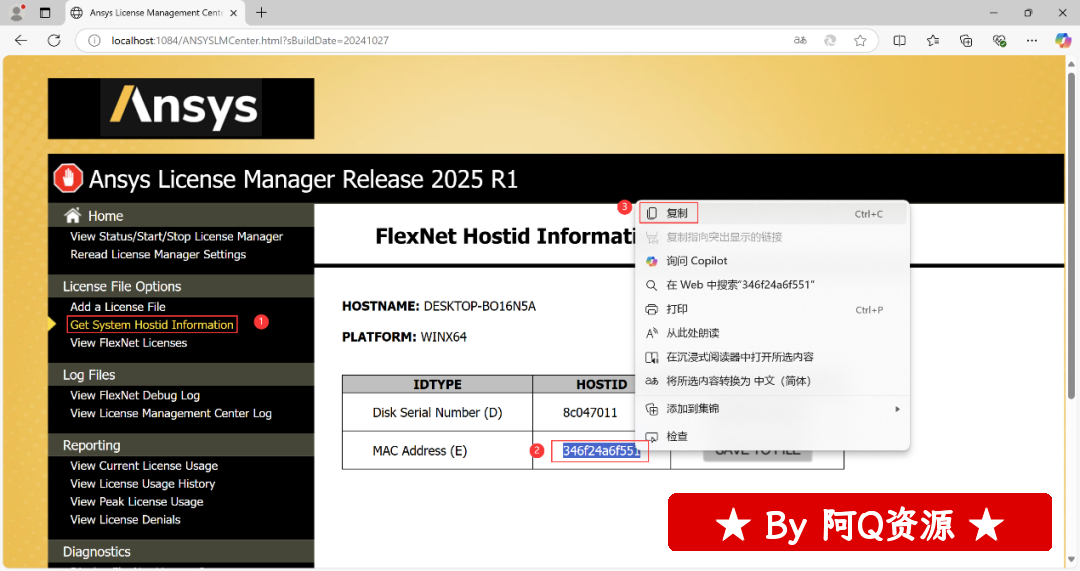Open the tab actions menu icon
This screenshot has height=571, width=1080.
(x=45, y=12)
